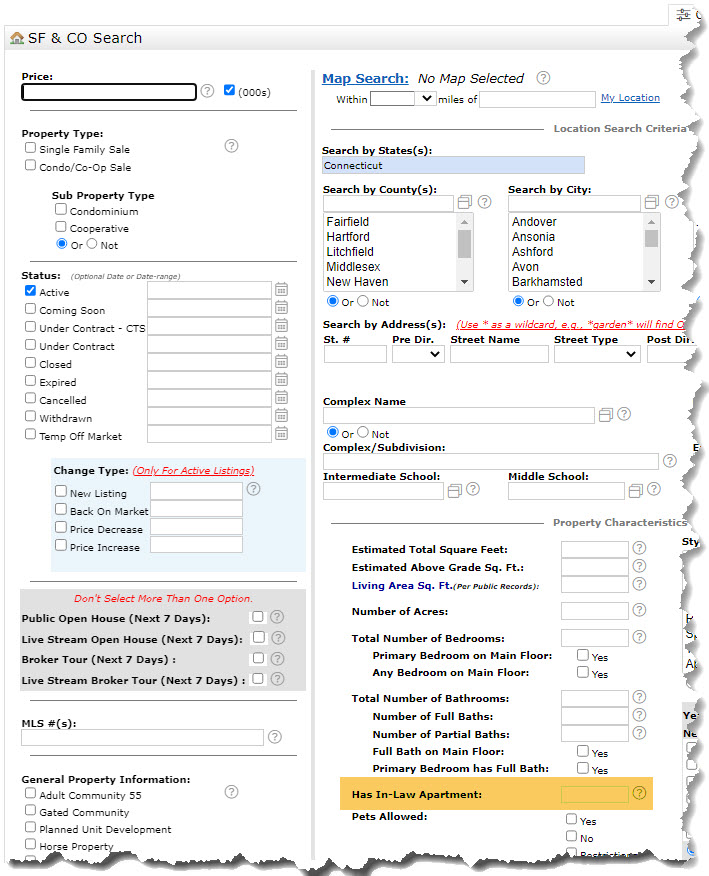Open help icon beside MLS #(s) field

point(275,737)
